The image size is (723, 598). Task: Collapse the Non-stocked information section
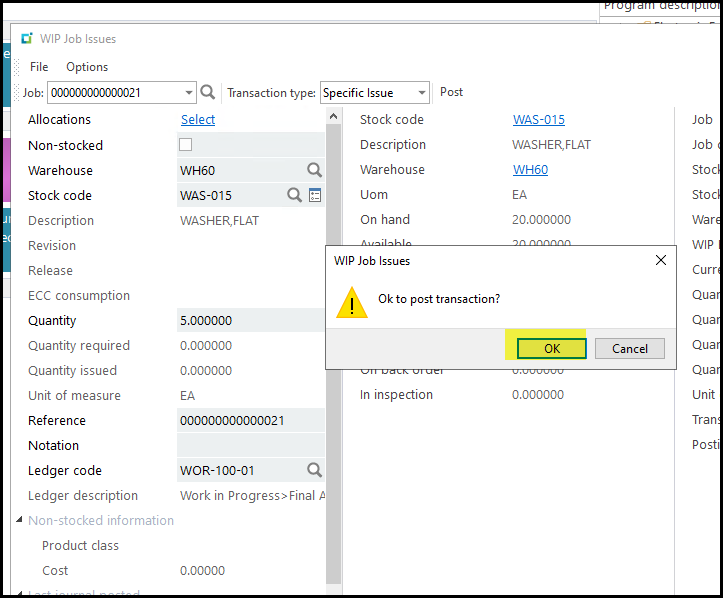coord(20,521)
